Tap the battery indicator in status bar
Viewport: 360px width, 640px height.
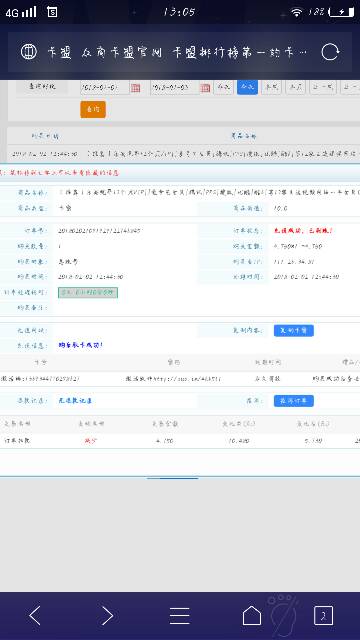point(342,12)
